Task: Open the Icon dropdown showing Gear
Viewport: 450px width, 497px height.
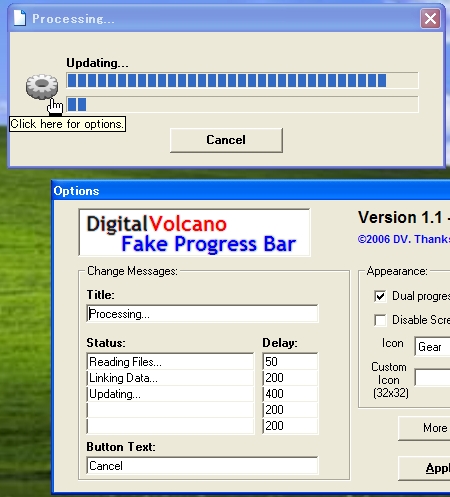Action: pos(432,347)
